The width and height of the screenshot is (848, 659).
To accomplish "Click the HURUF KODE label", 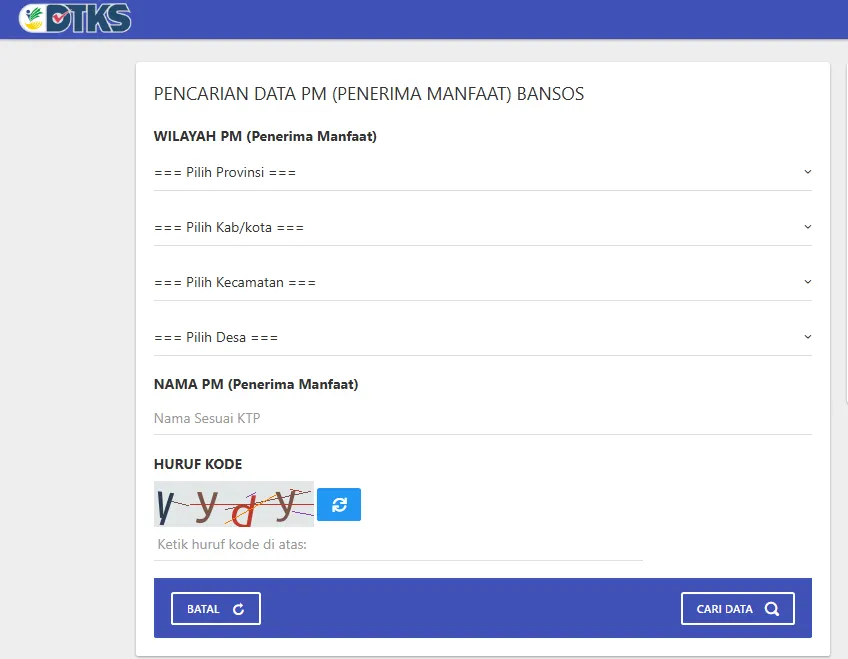I will coord(198,464).
